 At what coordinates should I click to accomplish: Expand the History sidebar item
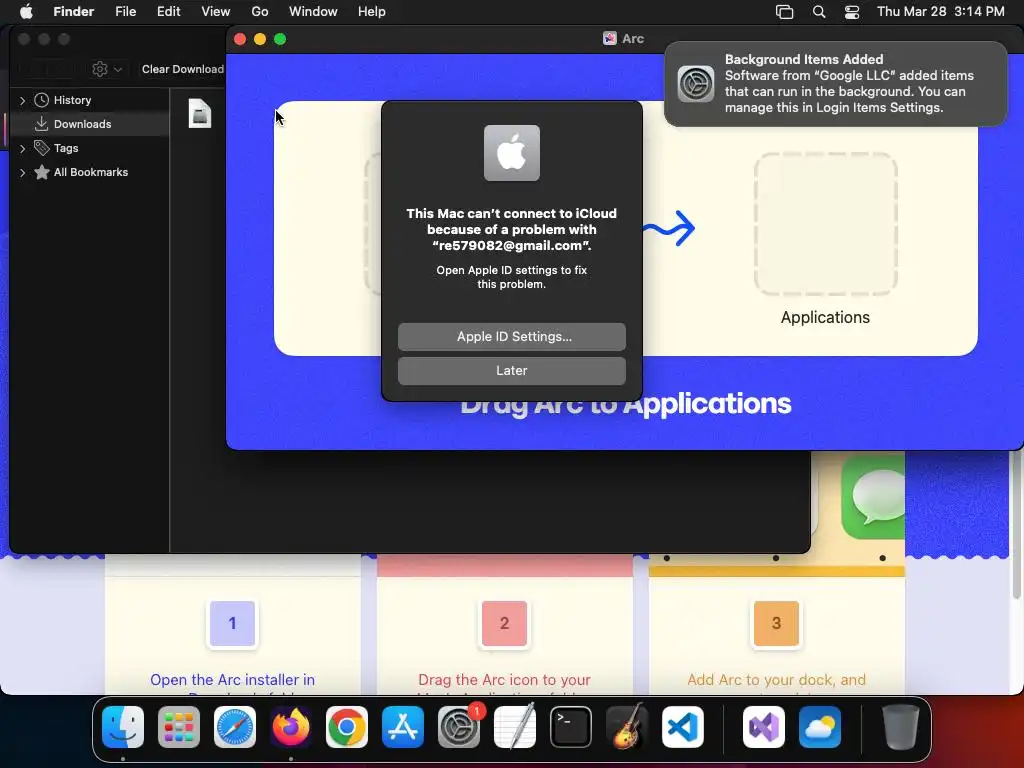click(22, 100)
